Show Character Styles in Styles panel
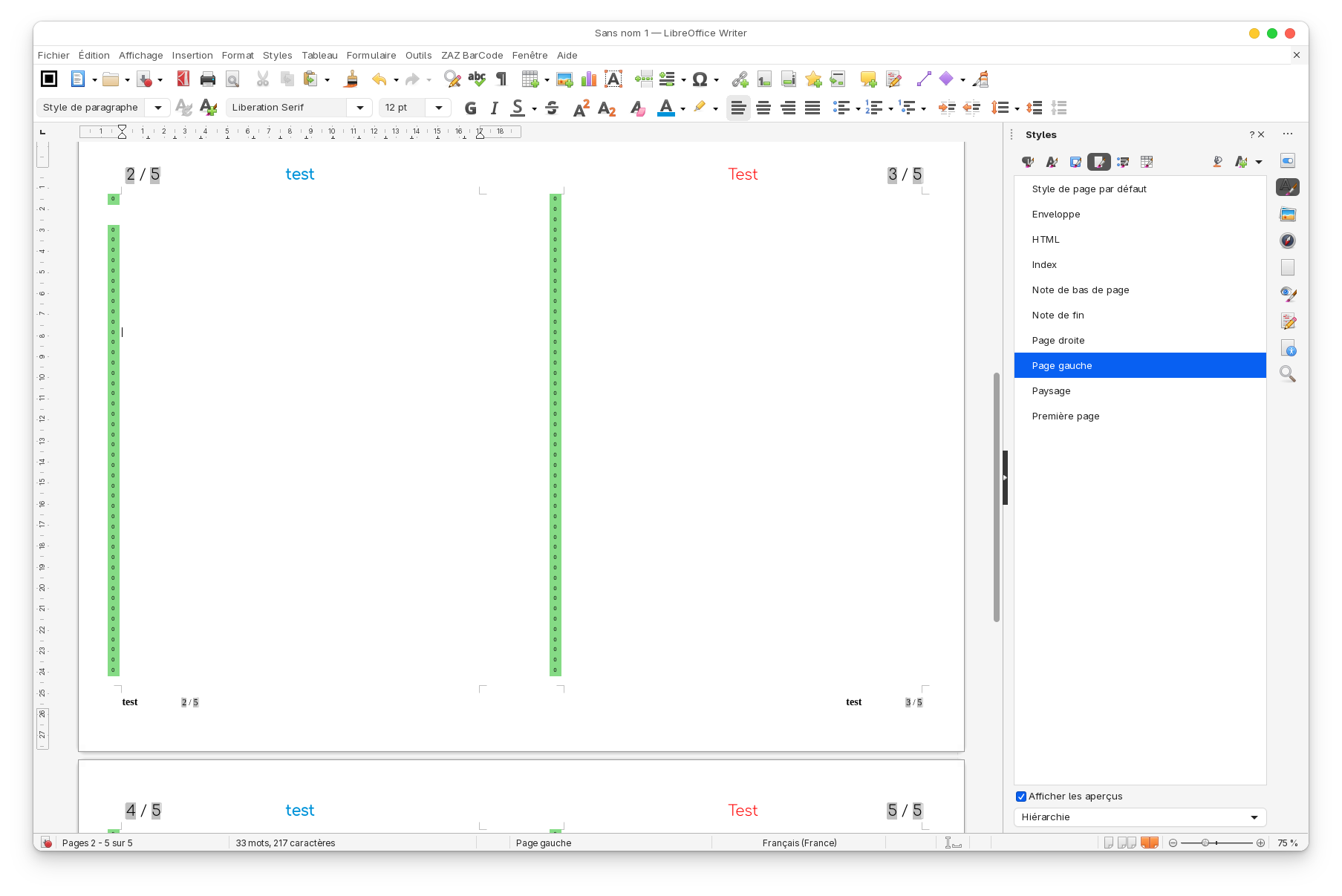Image resolution: width=1342 pixels, height=896 pixels. tap(1052, 162)
